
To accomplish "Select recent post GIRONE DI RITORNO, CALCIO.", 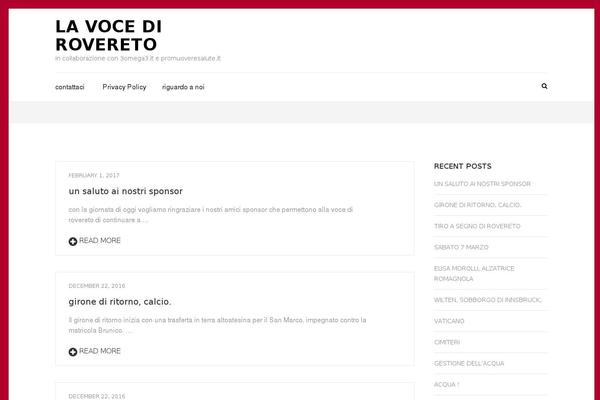I will (478, 205).
